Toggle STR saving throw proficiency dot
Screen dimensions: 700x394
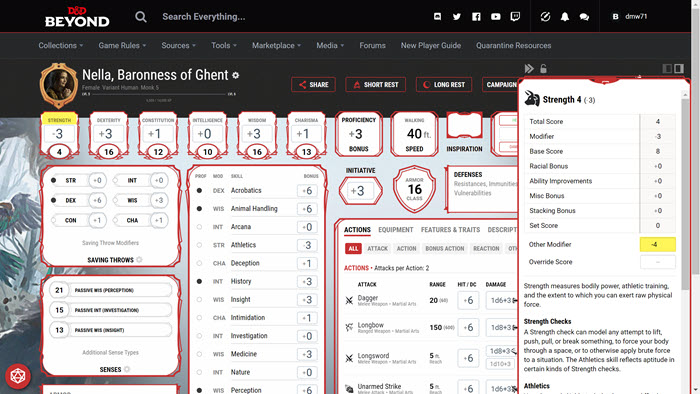coord(54,180)
